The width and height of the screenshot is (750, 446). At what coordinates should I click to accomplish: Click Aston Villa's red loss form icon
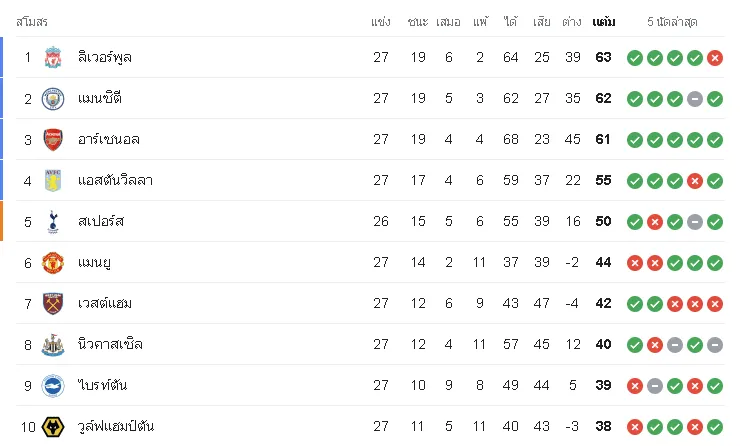[x=695, y=181]
